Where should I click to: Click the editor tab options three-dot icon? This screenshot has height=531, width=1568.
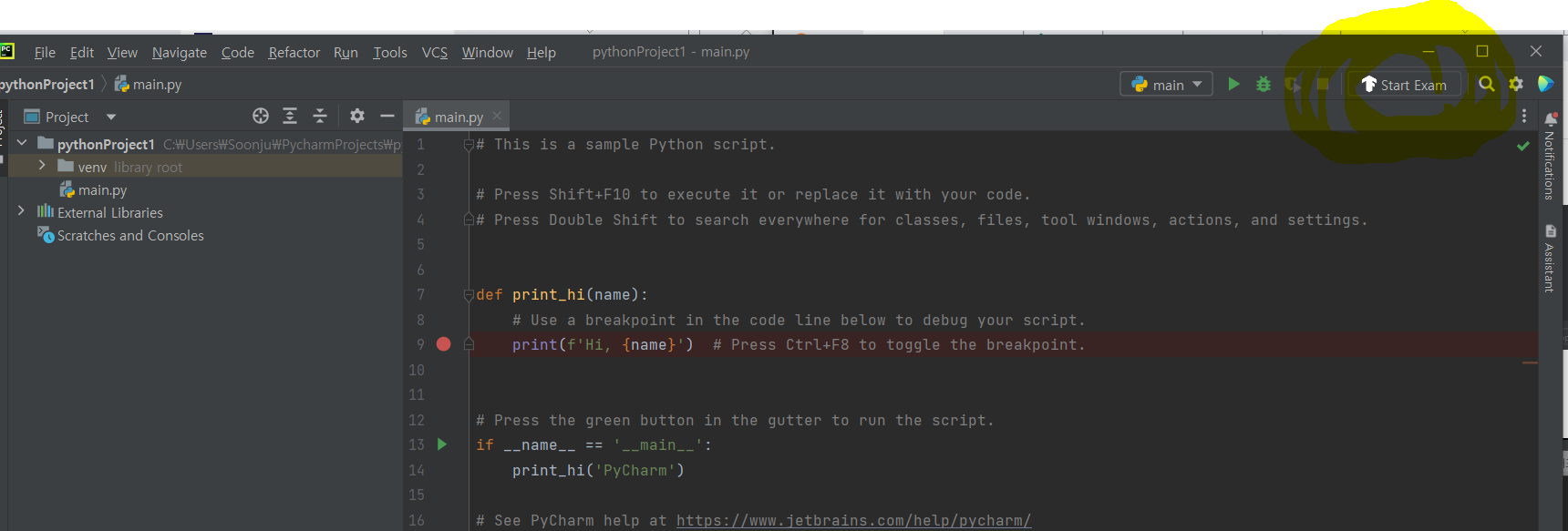(x=1524, y=117)
